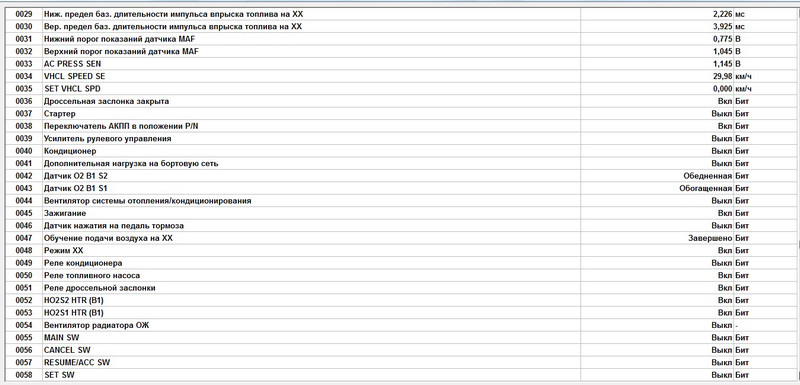Select the SET VHCL SPD row

401,89
